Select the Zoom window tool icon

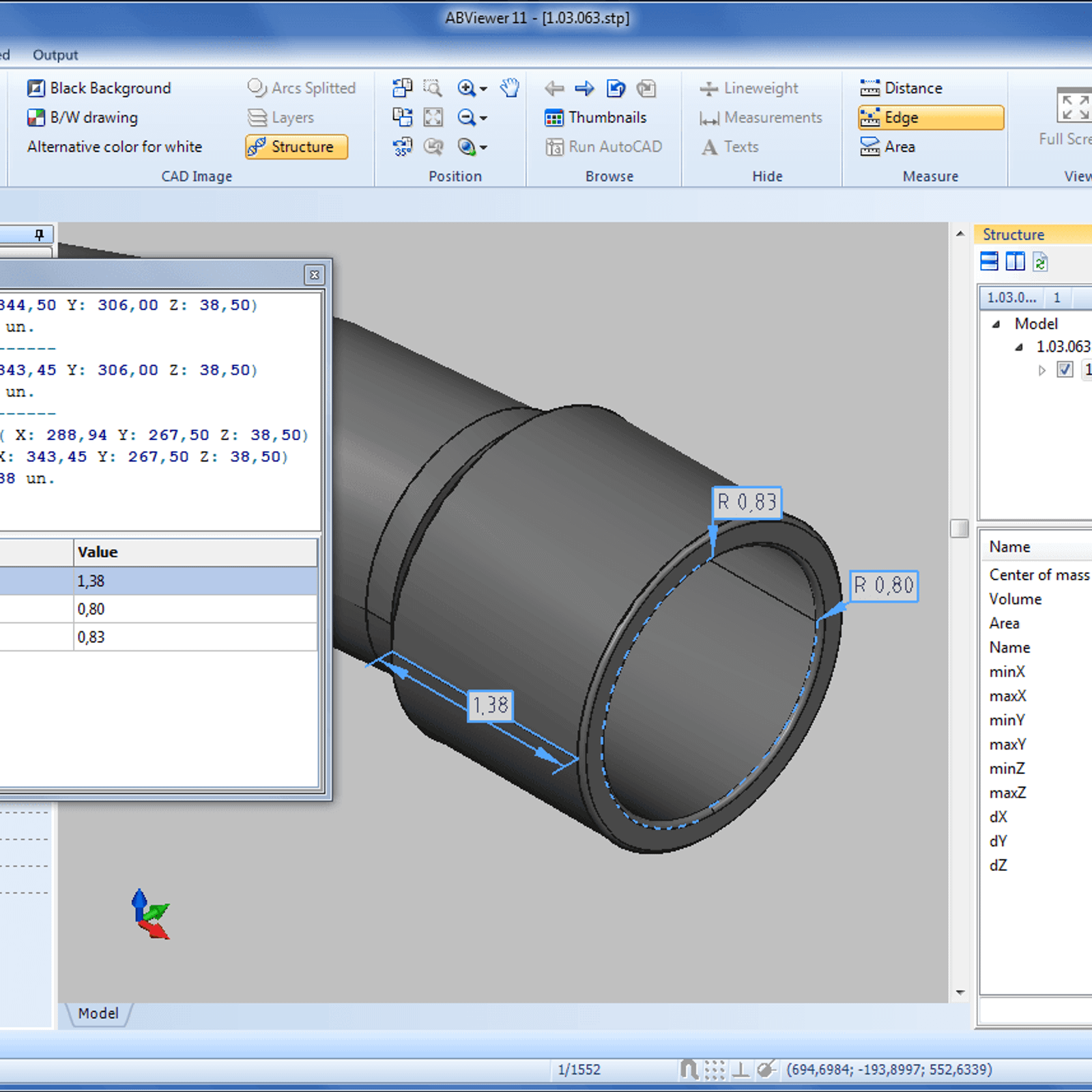tap(433, 88)
